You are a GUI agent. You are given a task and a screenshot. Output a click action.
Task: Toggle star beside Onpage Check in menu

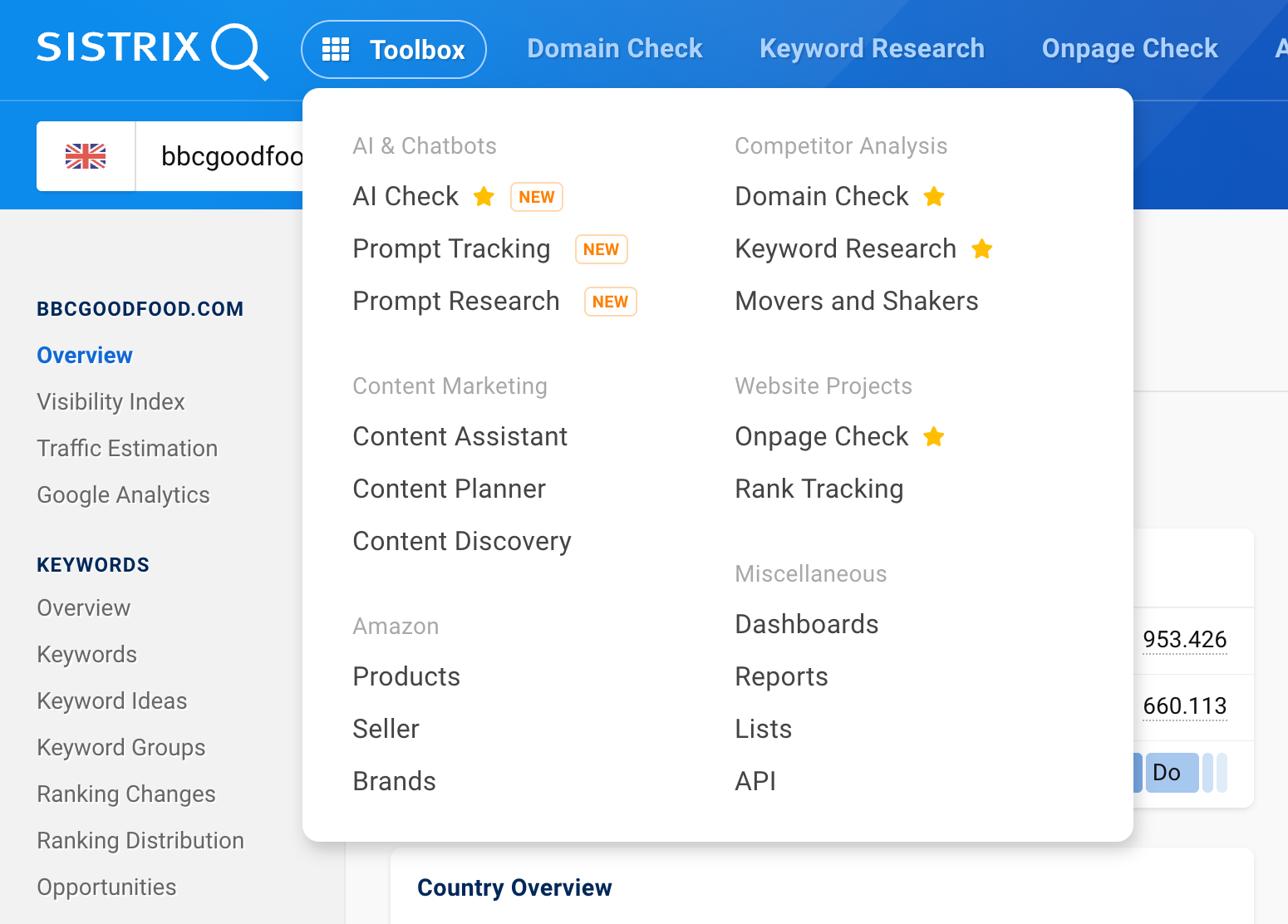point(934,437)
